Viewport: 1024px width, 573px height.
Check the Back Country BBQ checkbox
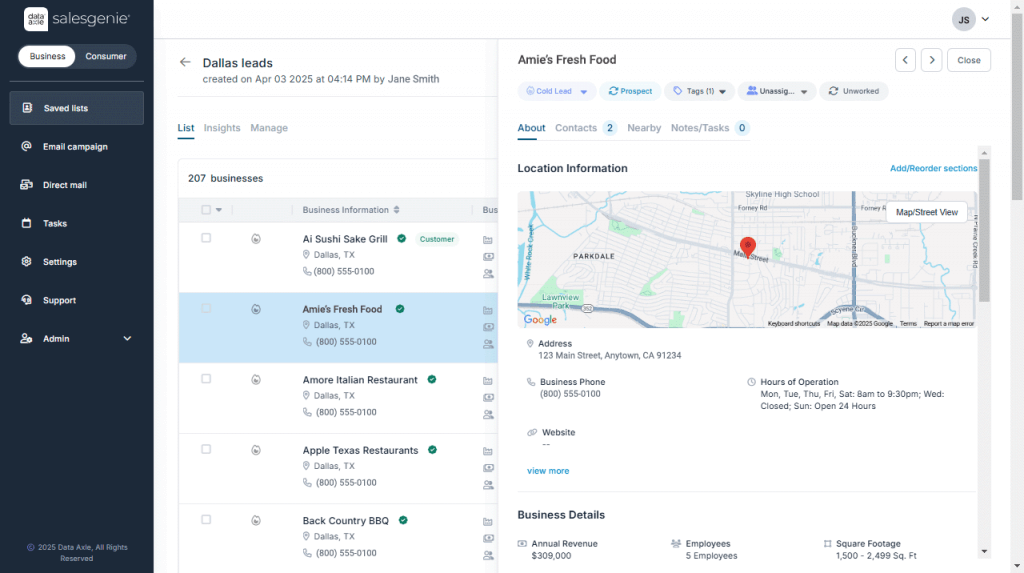[206, 520]
